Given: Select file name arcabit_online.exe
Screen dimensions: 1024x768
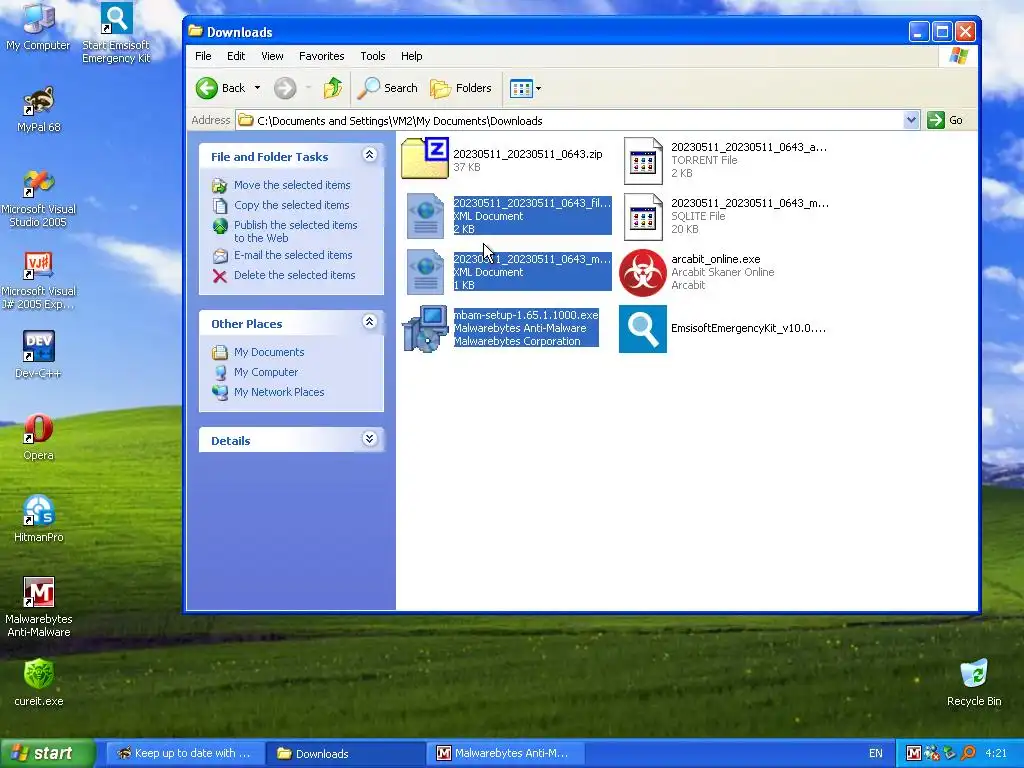Looking at the screenshot, I should (716, 259).
